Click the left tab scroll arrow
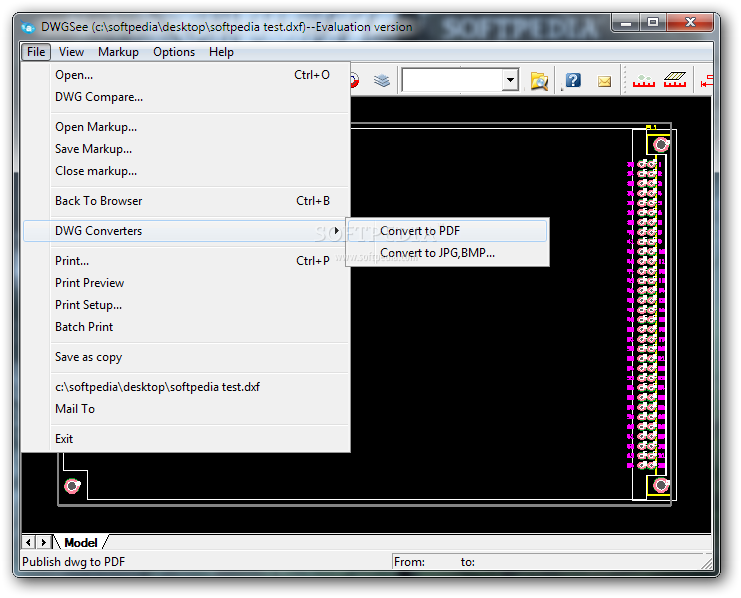741x598 pixels. (28, 542)
